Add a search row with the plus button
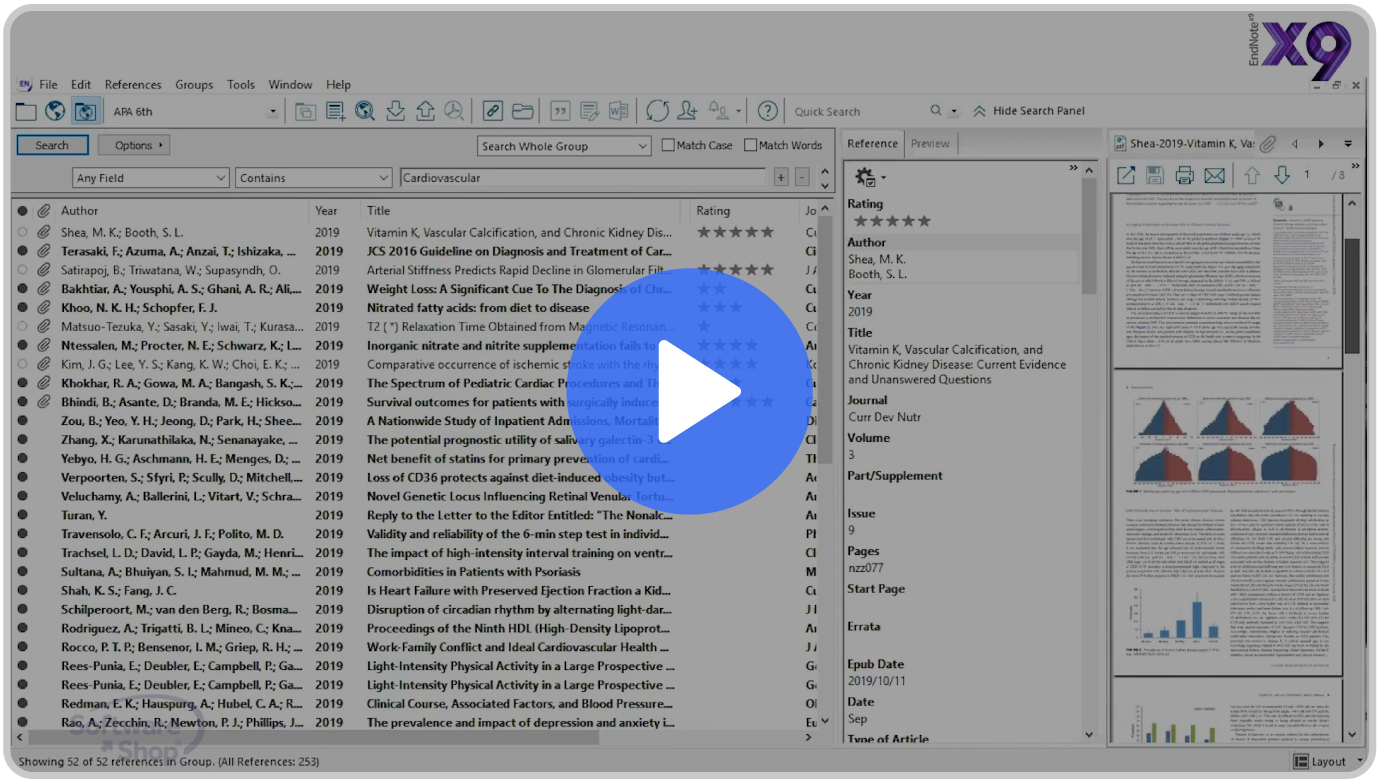The height and width of the screenshot is (782, 1378). 782,178
